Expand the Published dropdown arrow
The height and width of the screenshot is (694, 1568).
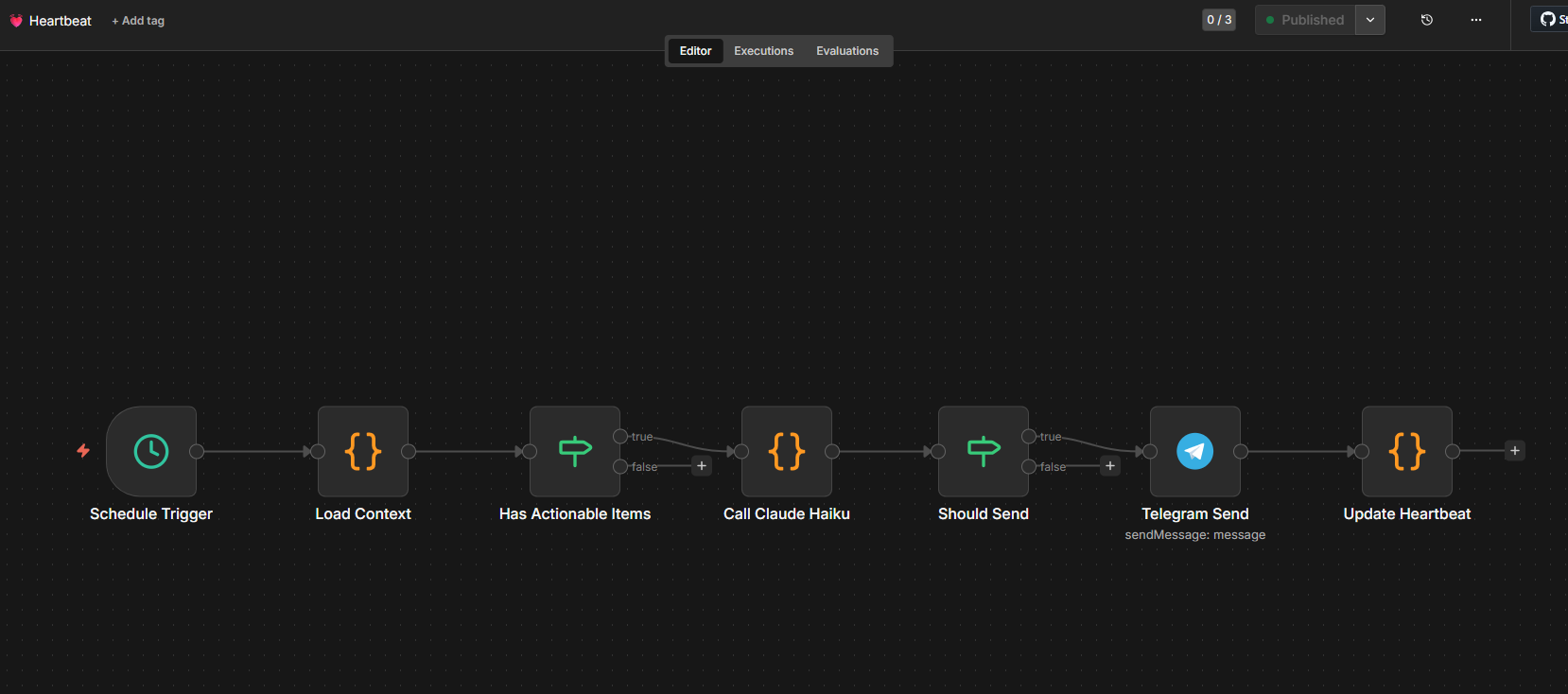[x=1370, y=20]
